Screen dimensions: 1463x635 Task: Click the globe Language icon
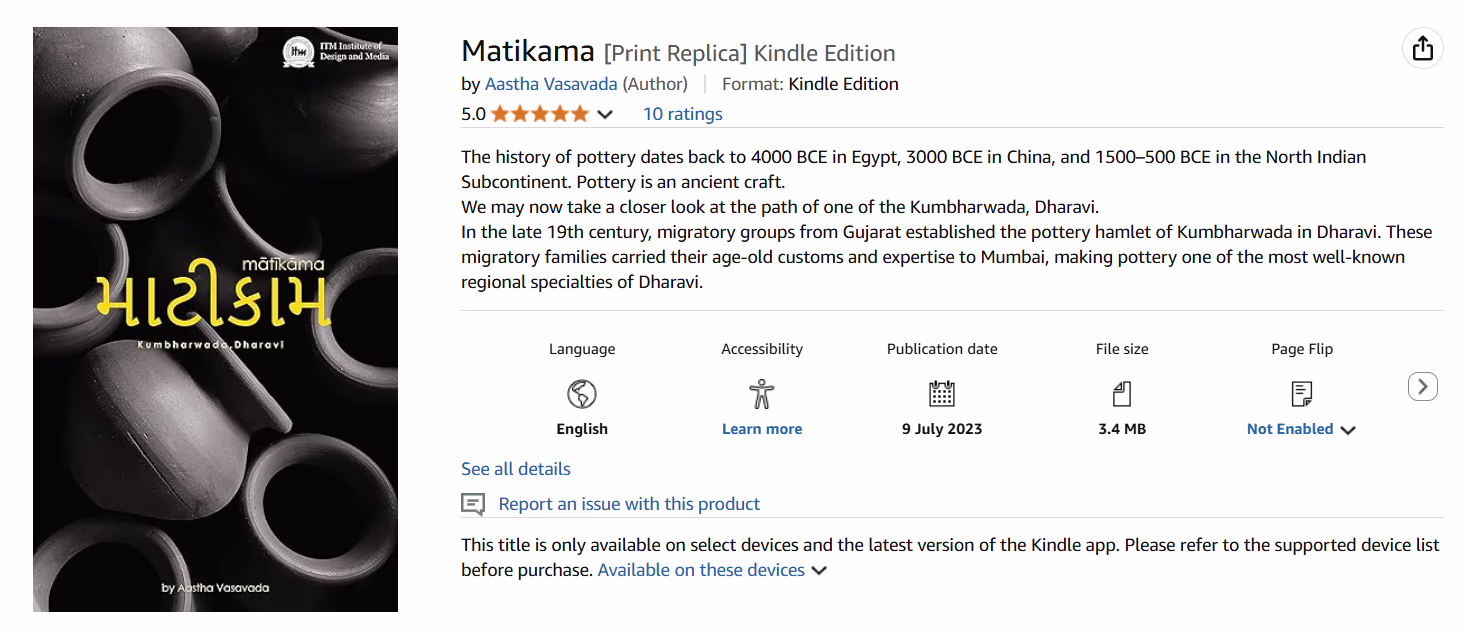click(x=582, y=394)
